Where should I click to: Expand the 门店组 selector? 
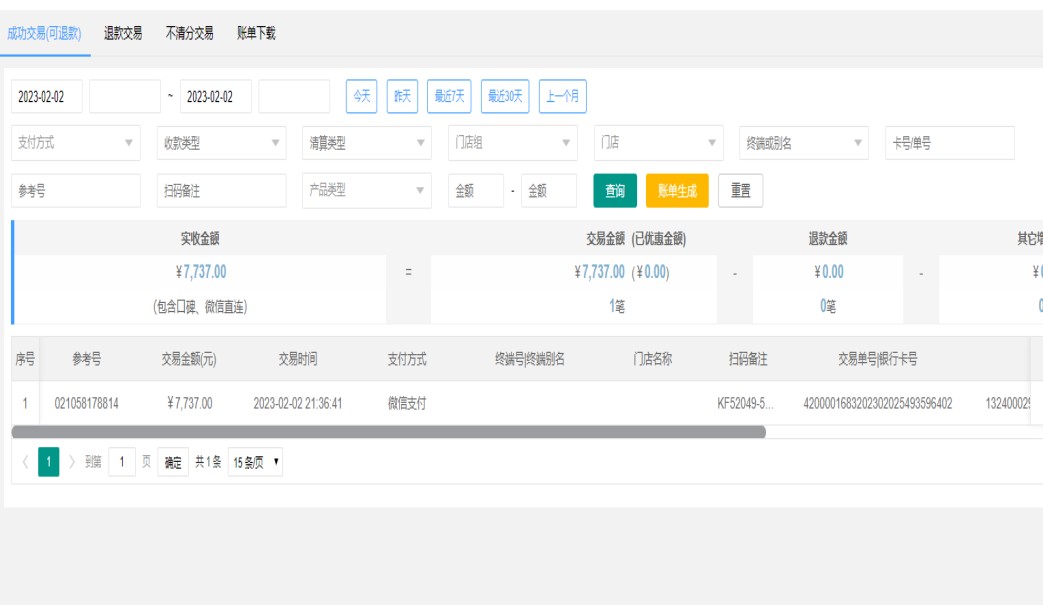pyautogui.click(x=512, y=143)
